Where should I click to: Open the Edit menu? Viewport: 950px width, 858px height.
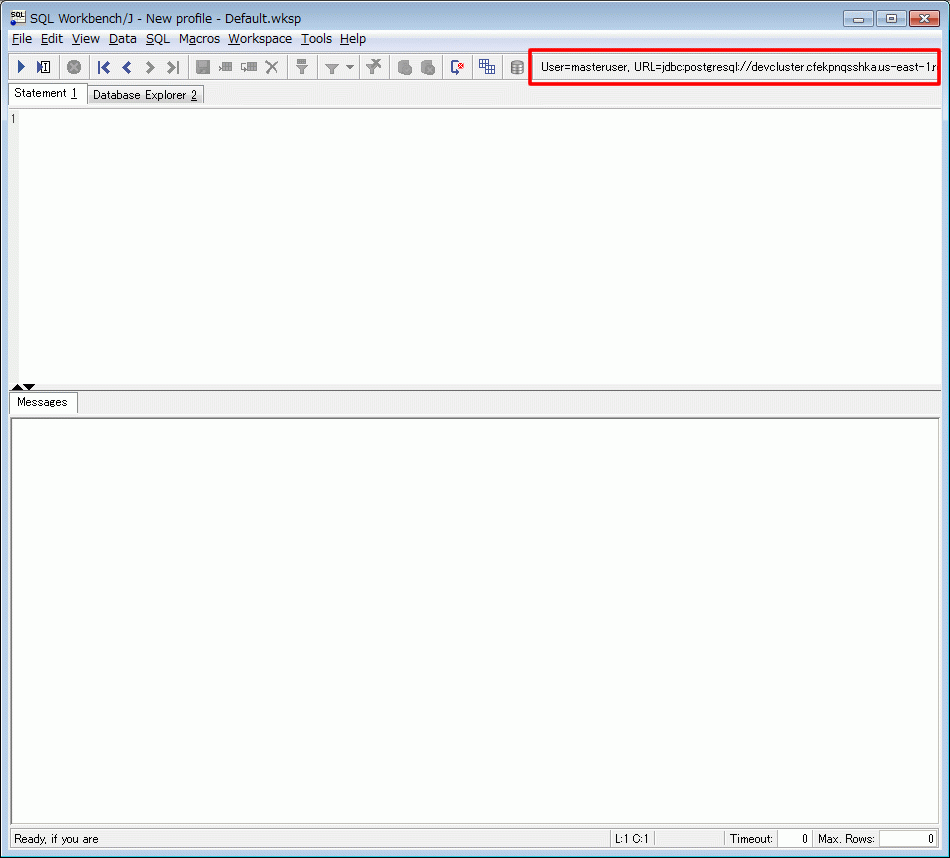click(51, 39)
